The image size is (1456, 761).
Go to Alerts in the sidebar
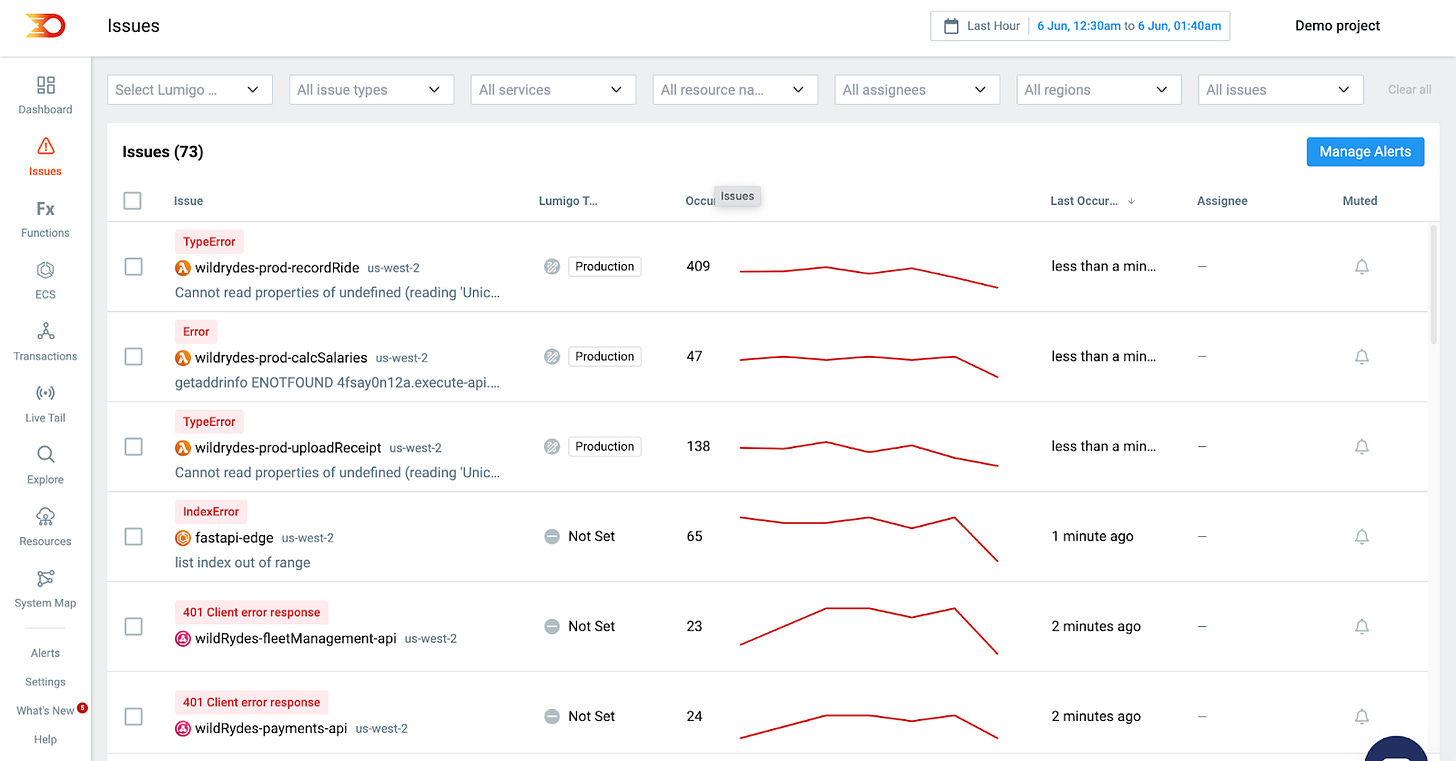click(x=45, y=653)
